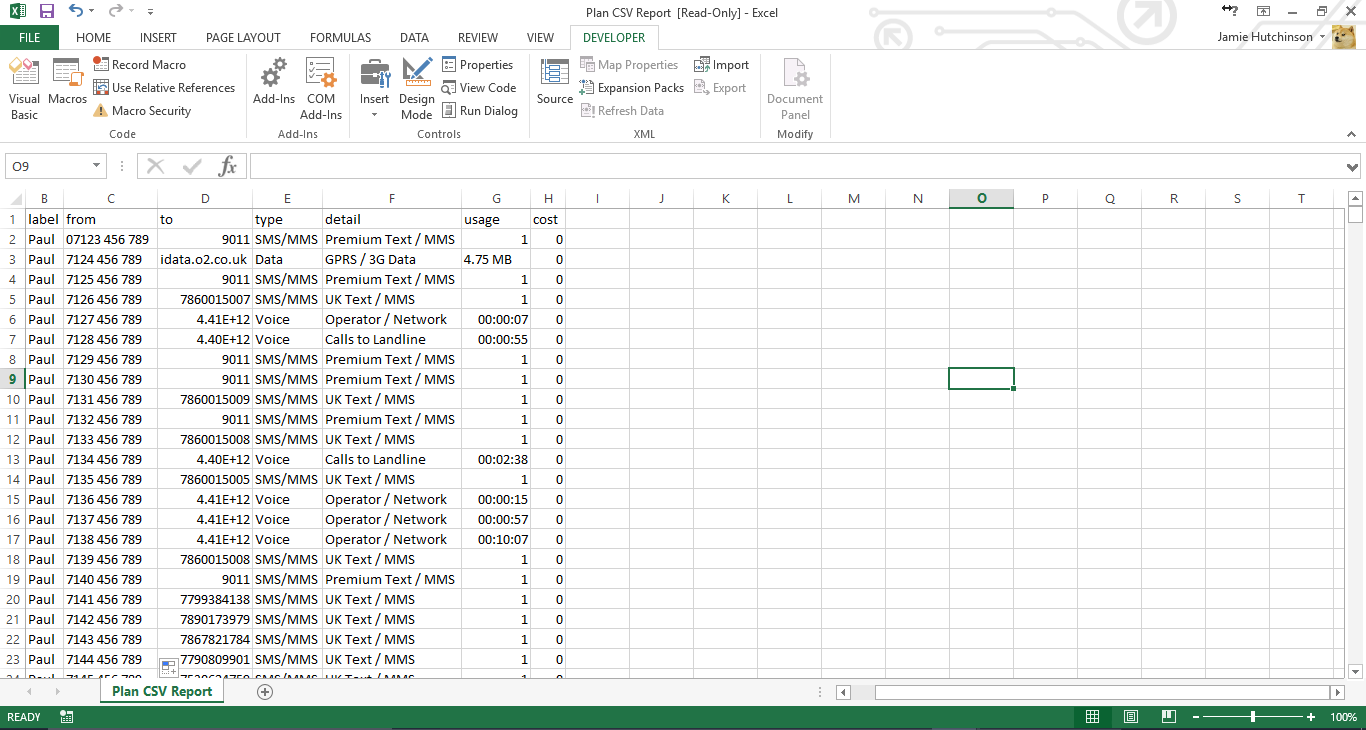This screenshot has width=1366, height=730.
Task: Switch to Page Break Preview
Action: [1168, 717]
